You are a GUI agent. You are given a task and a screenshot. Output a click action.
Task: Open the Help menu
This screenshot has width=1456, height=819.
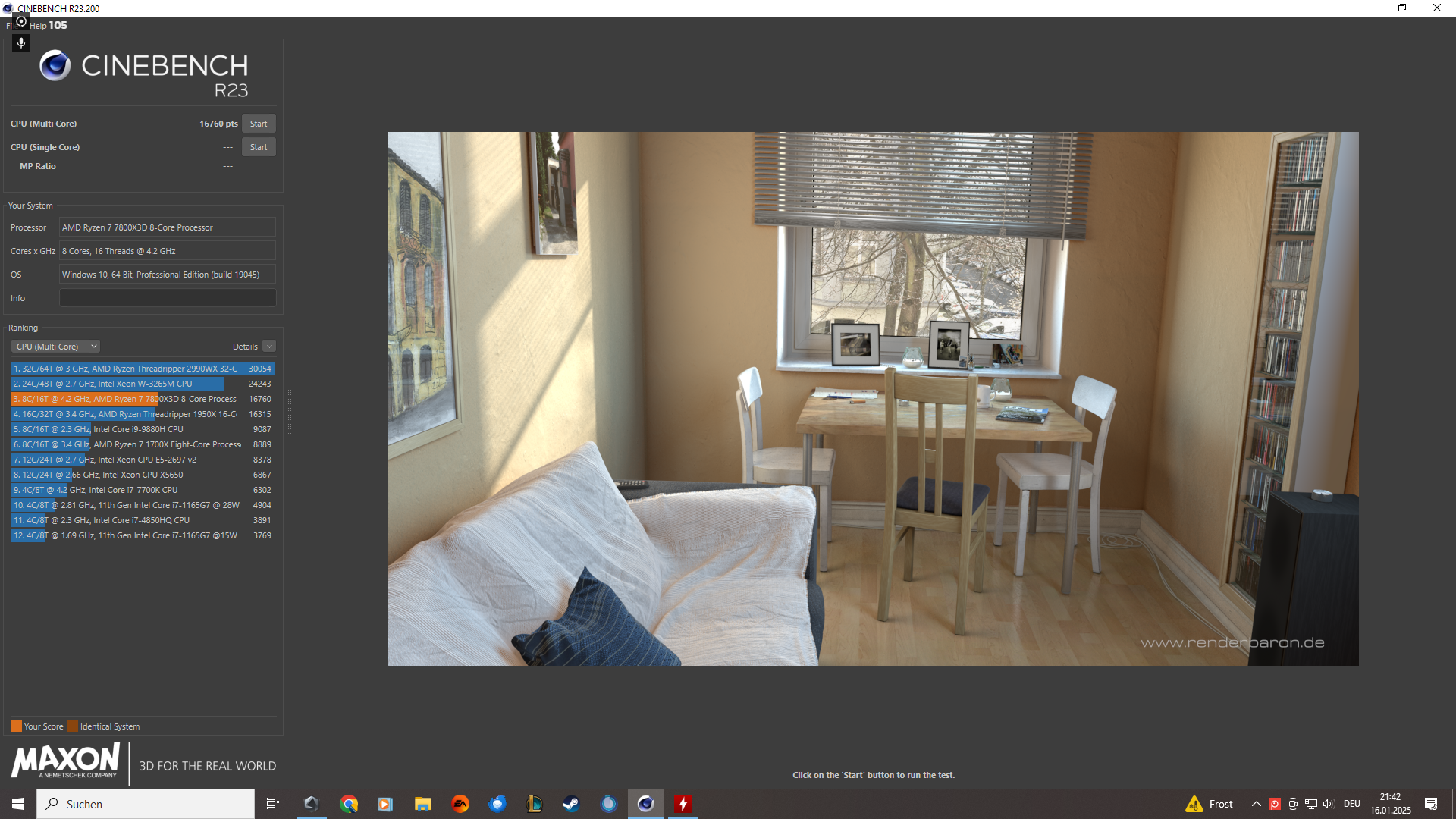click(38, 26)
